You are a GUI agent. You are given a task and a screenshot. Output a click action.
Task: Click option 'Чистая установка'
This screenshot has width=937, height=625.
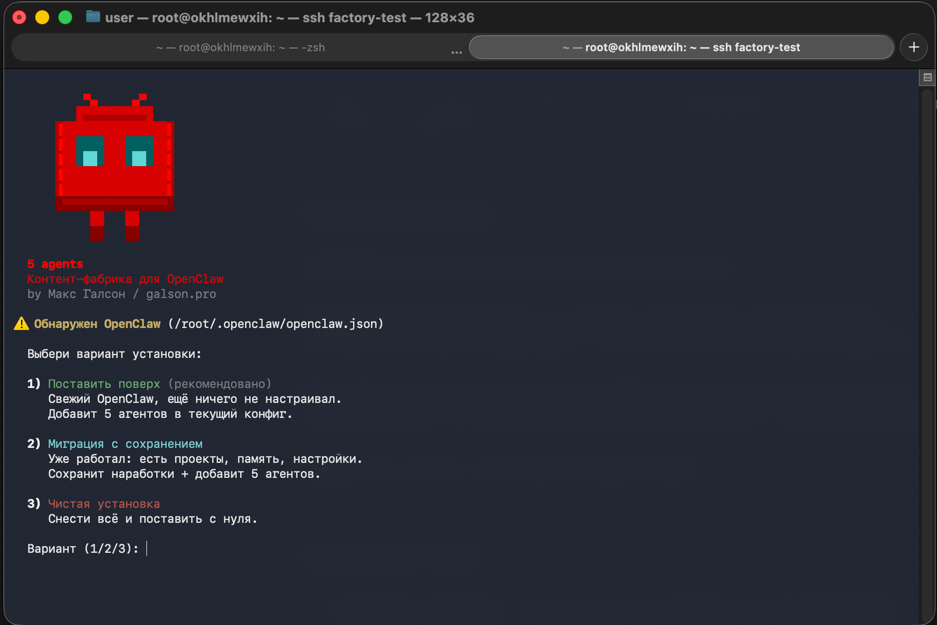point(104,504)
